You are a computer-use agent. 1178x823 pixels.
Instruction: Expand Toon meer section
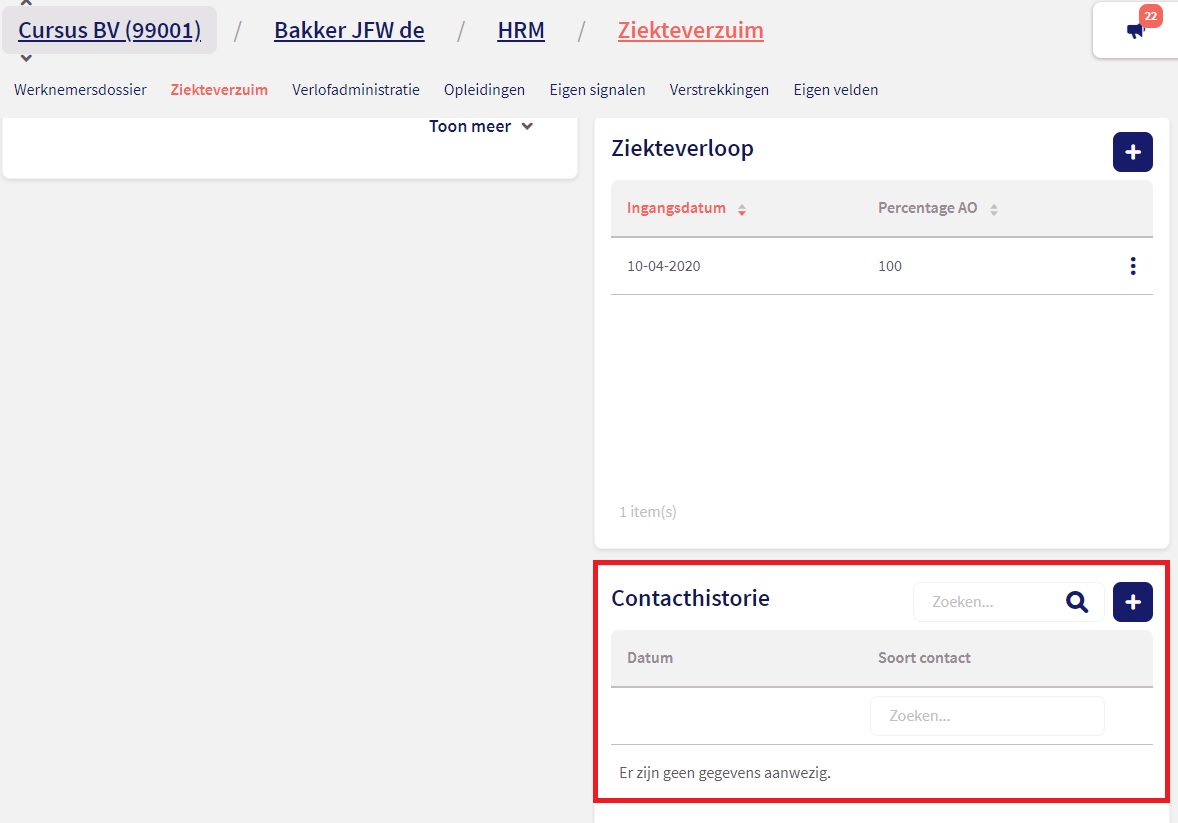(x=481, y=127)
